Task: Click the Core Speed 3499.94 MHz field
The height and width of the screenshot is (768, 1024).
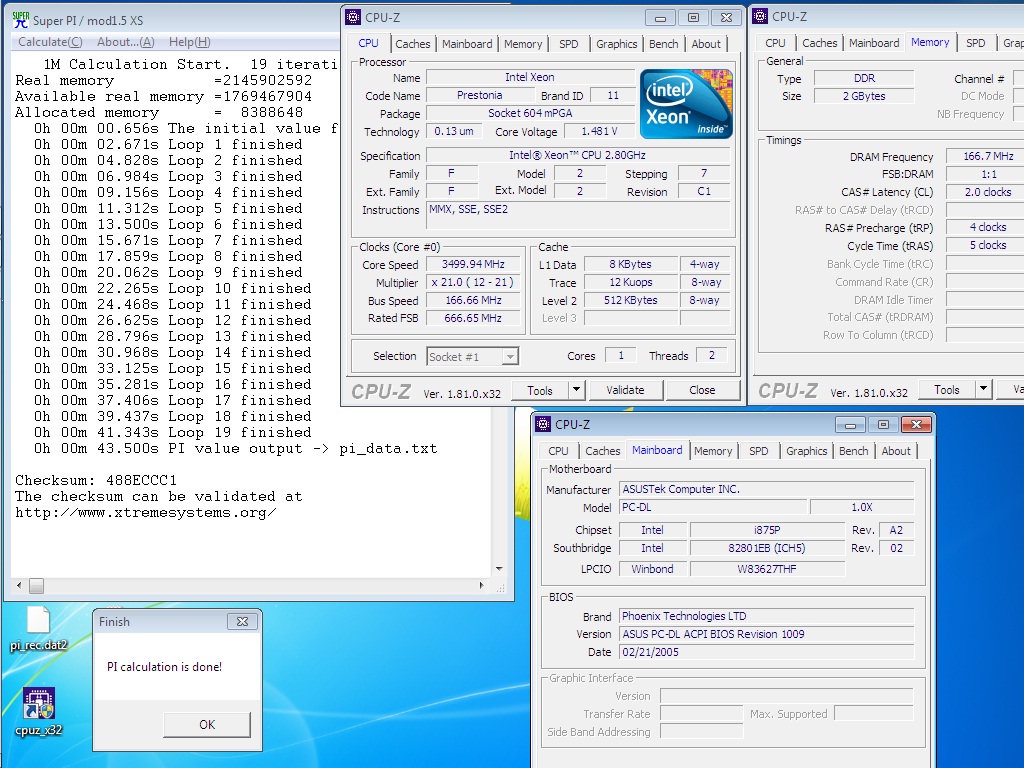Action: click(473, 264)
